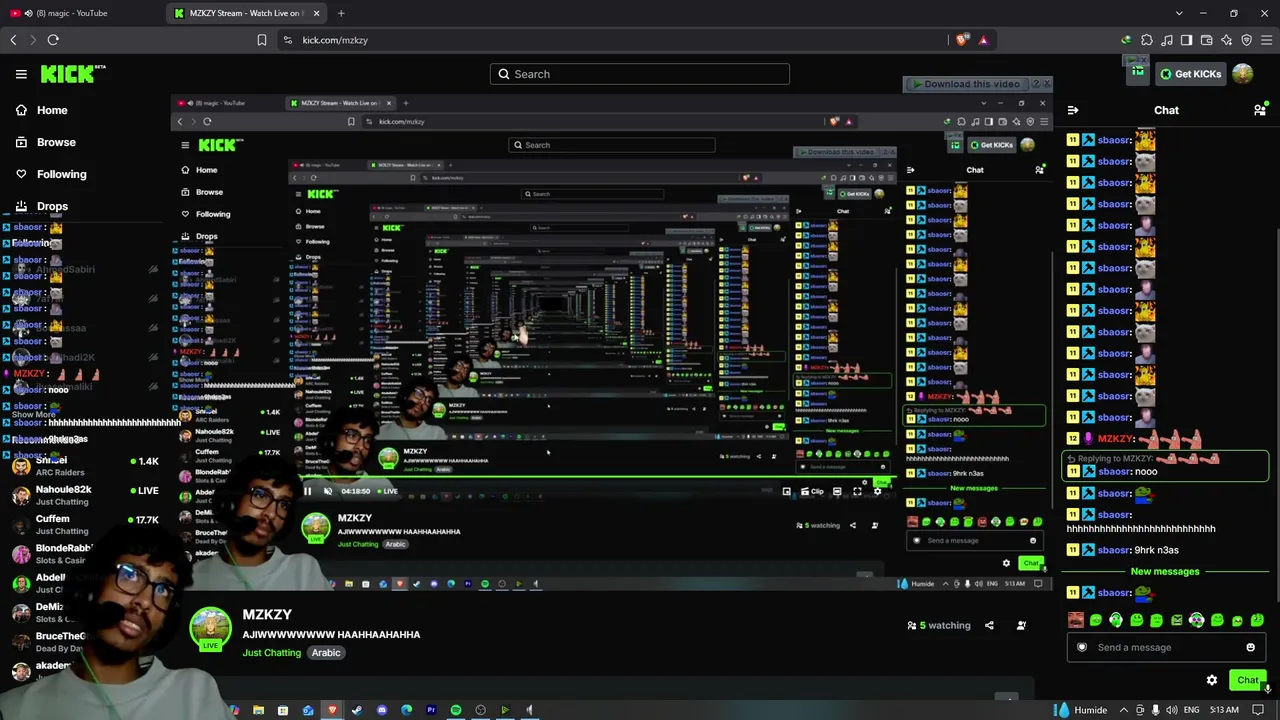Image resolution: width=1280 pixels, height=720 pixels.
Task: Open the browser extensions puzzle icon
Action: tap(1146, 40)
